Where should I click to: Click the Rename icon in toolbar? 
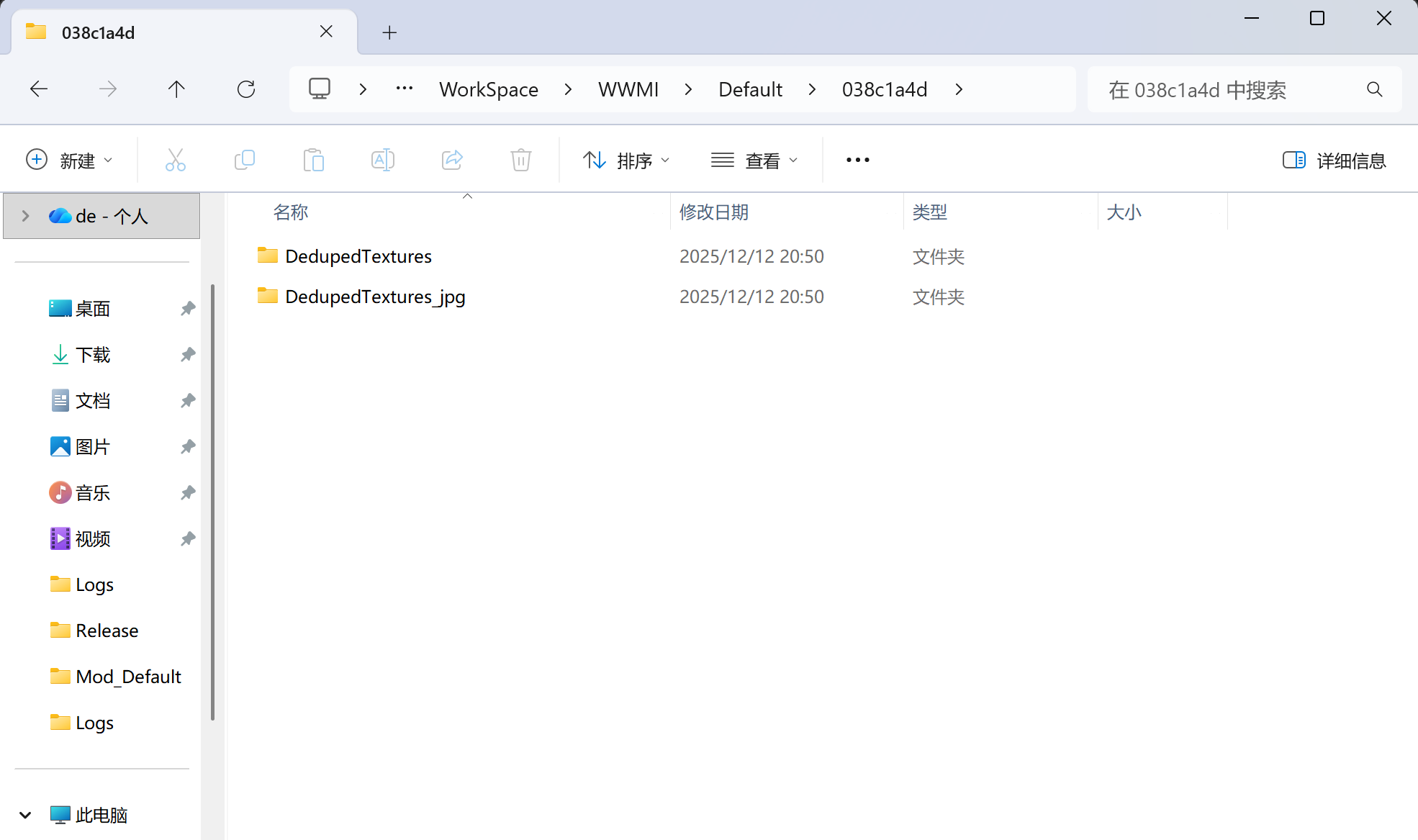(382, 160)
